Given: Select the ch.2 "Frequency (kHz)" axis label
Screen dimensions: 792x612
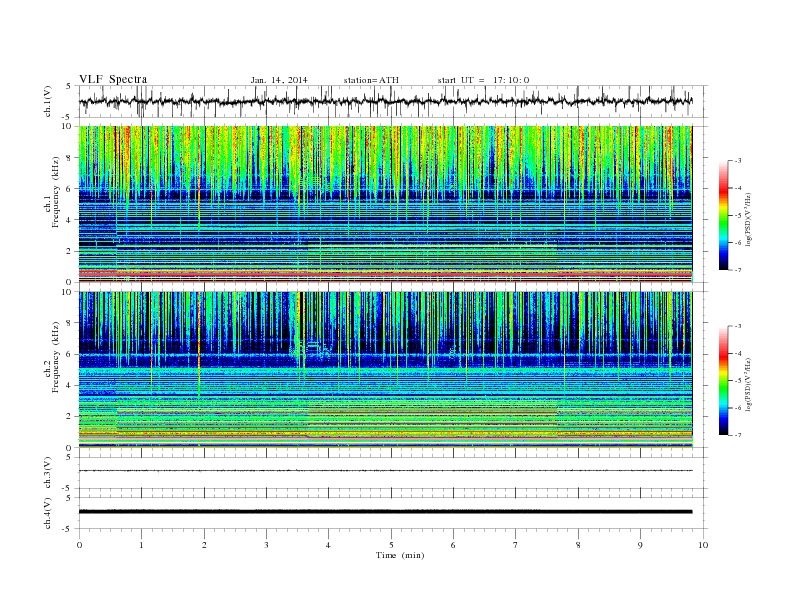Looking at the screenshot, I should (x=56, y=356).
